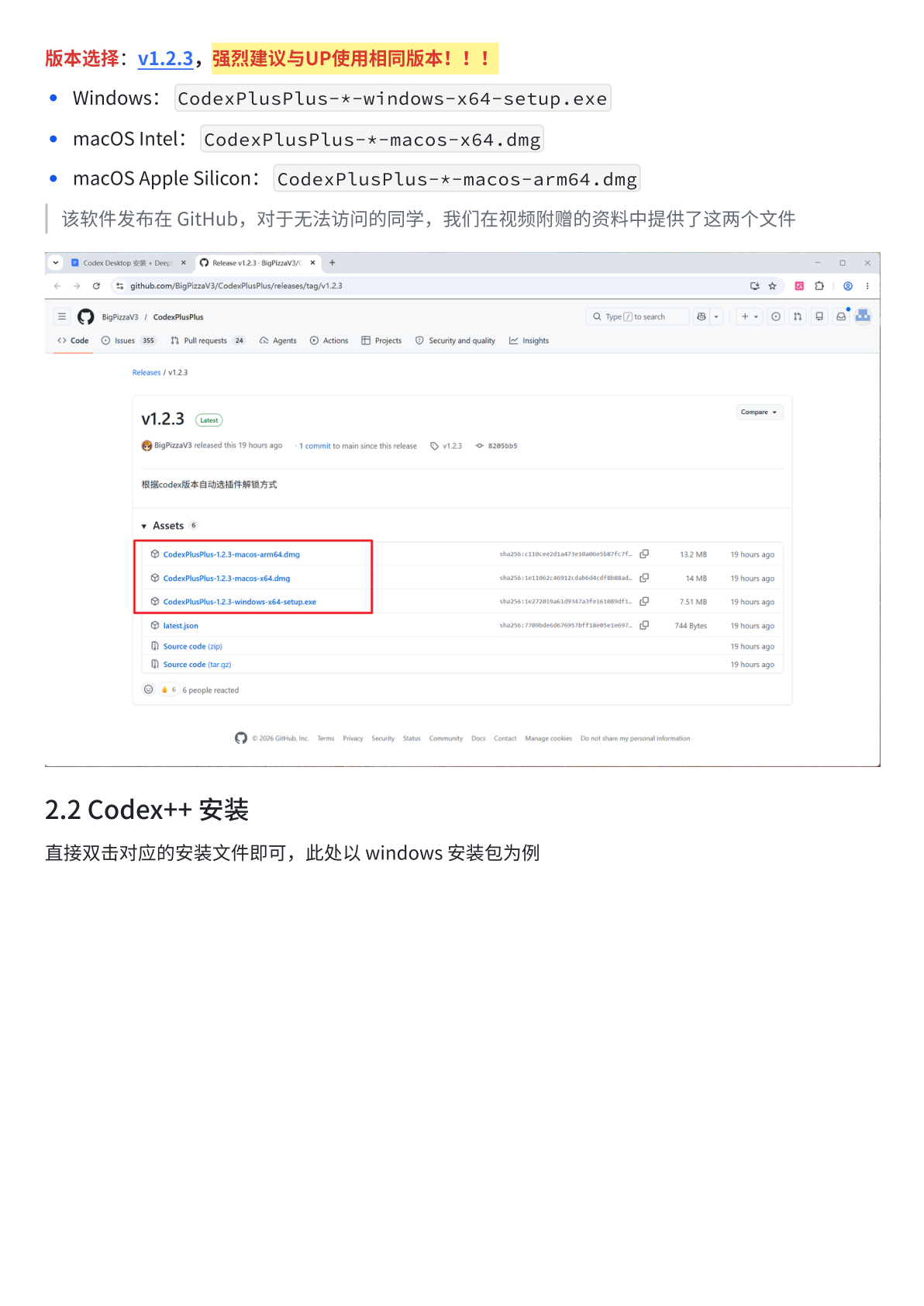Open a new browser tab with plus
924x1306 pixels.
click(x=333, y=263)
